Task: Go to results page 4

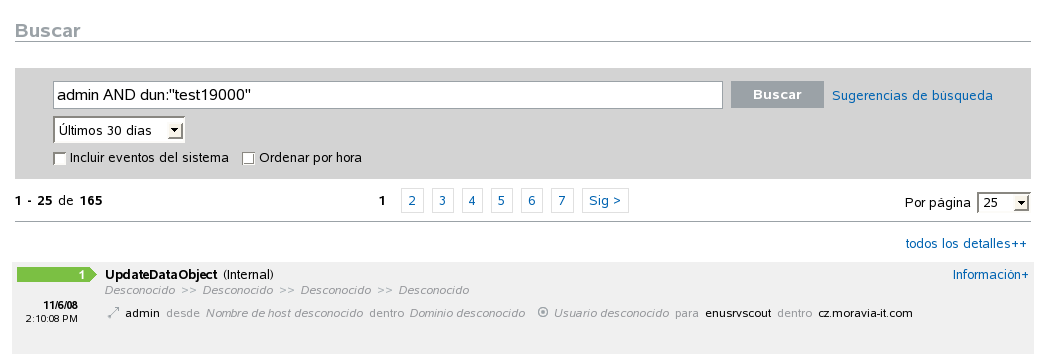Action: (x=472, y=201)
